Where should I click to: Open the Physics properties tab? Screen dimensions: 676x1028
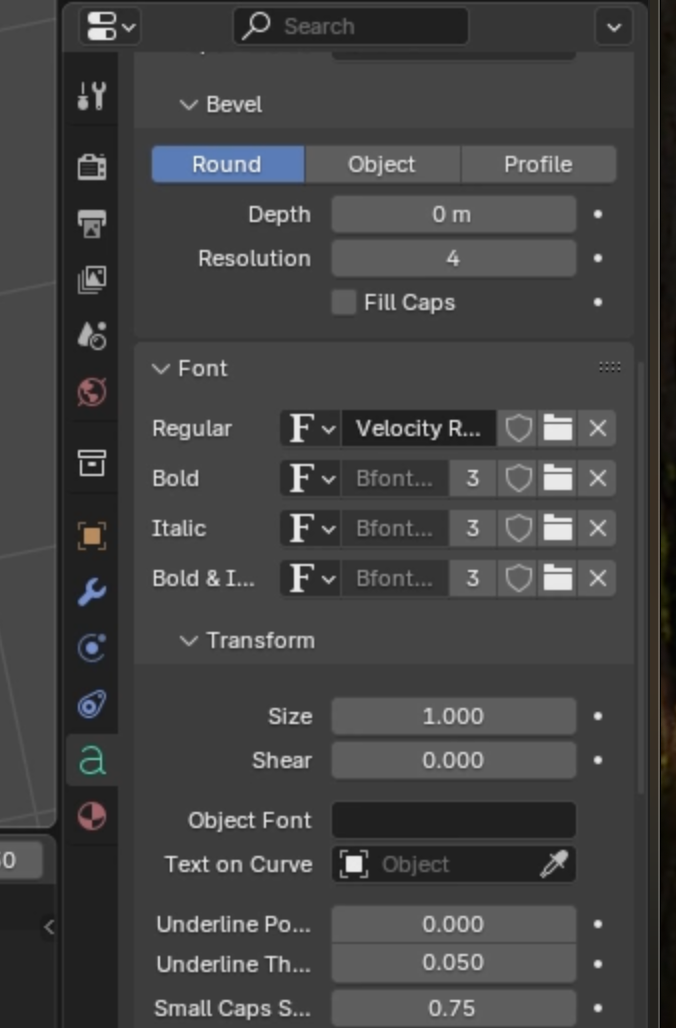[92, 648]
